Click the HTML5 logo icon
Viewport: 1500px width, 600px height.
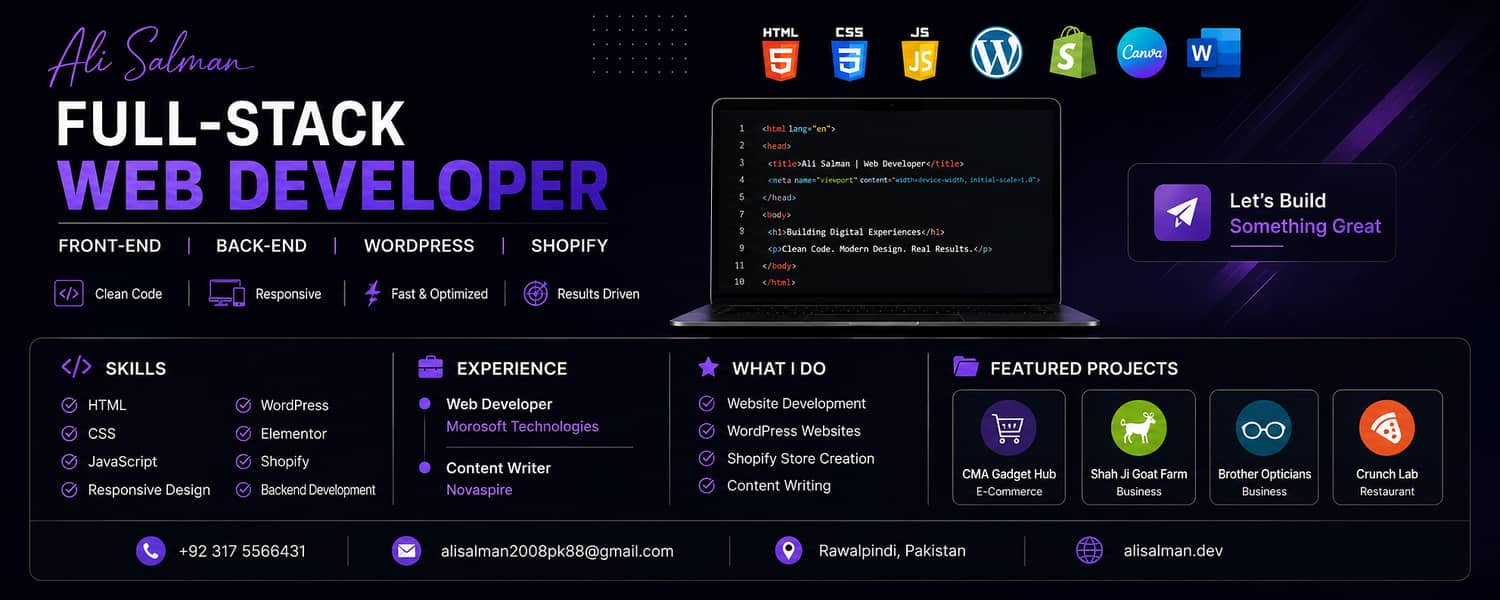(780, 54)
